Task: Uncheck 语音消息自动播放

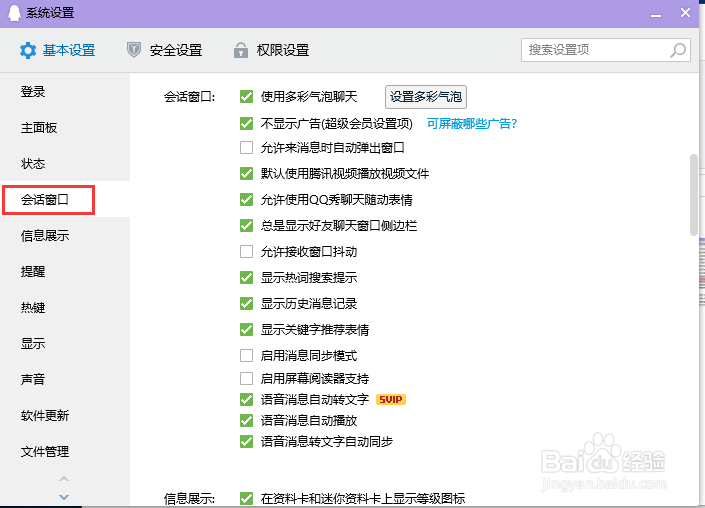Action: tap(246, 420)
